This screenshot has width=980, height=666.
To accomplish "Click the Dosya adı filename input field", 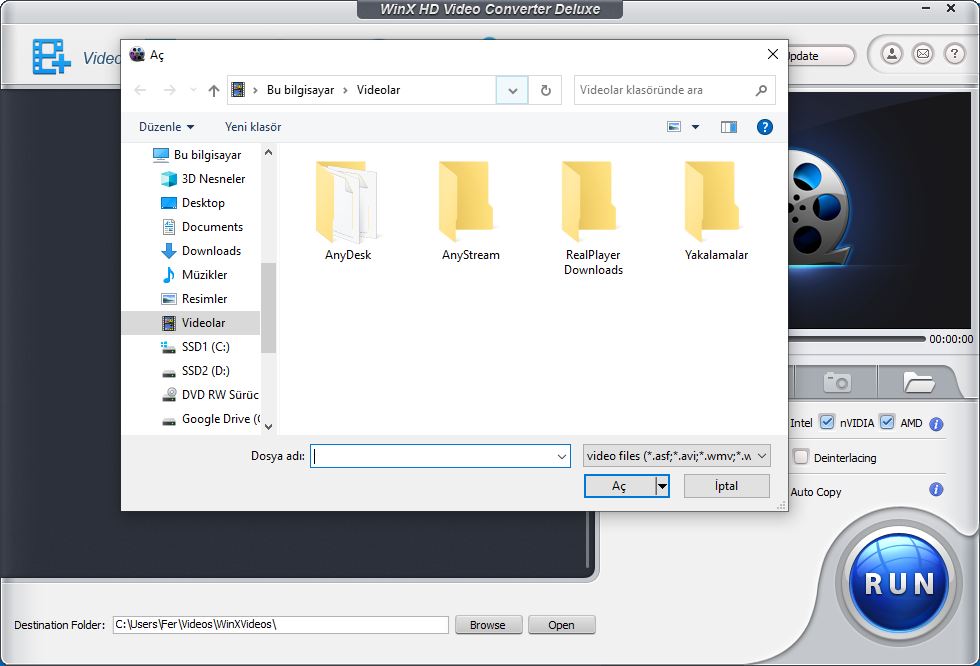I will point(432,457).
